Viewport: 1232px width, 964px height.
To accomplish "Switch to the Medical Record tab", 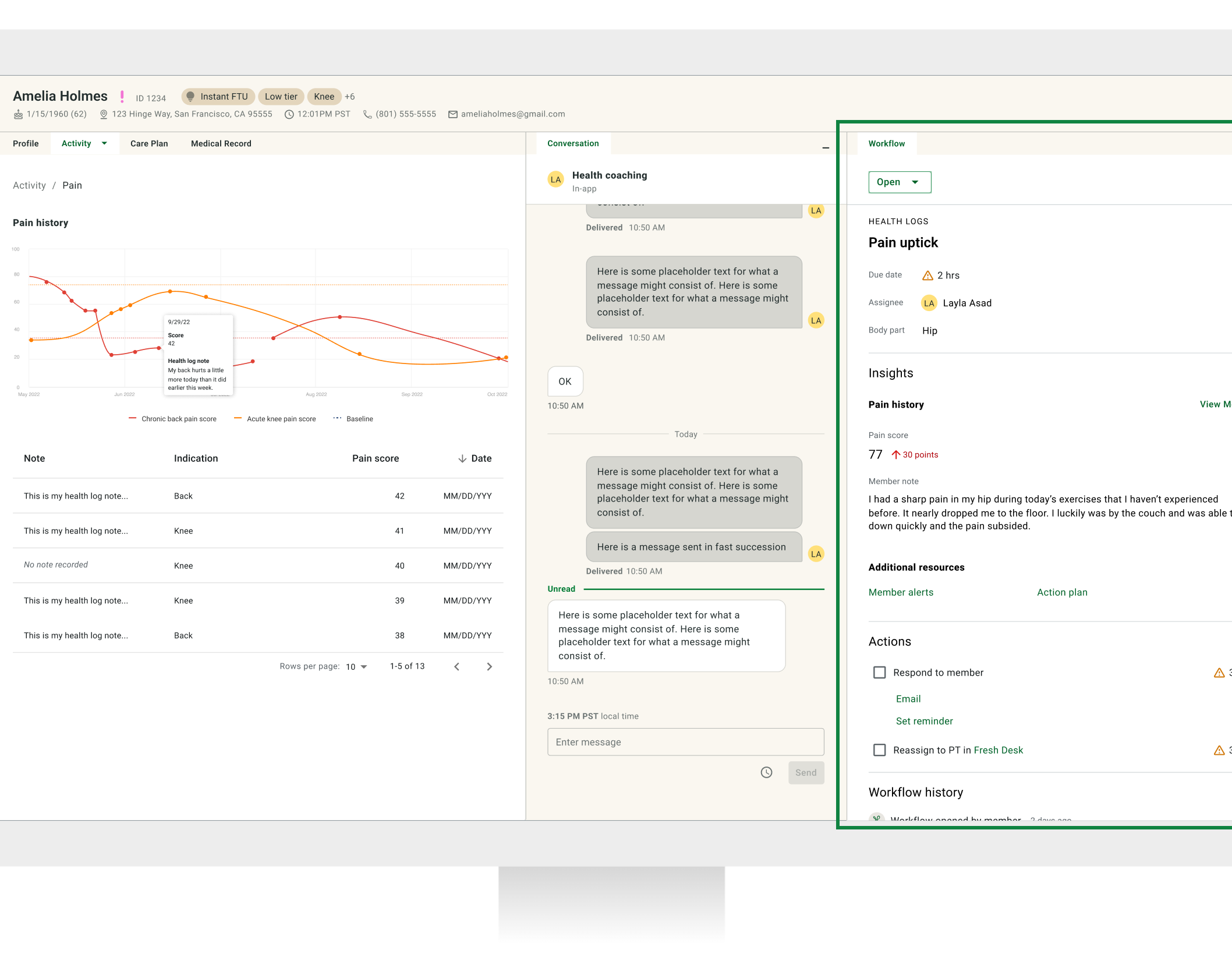I will pyautogui.click(x=221, y=143).
